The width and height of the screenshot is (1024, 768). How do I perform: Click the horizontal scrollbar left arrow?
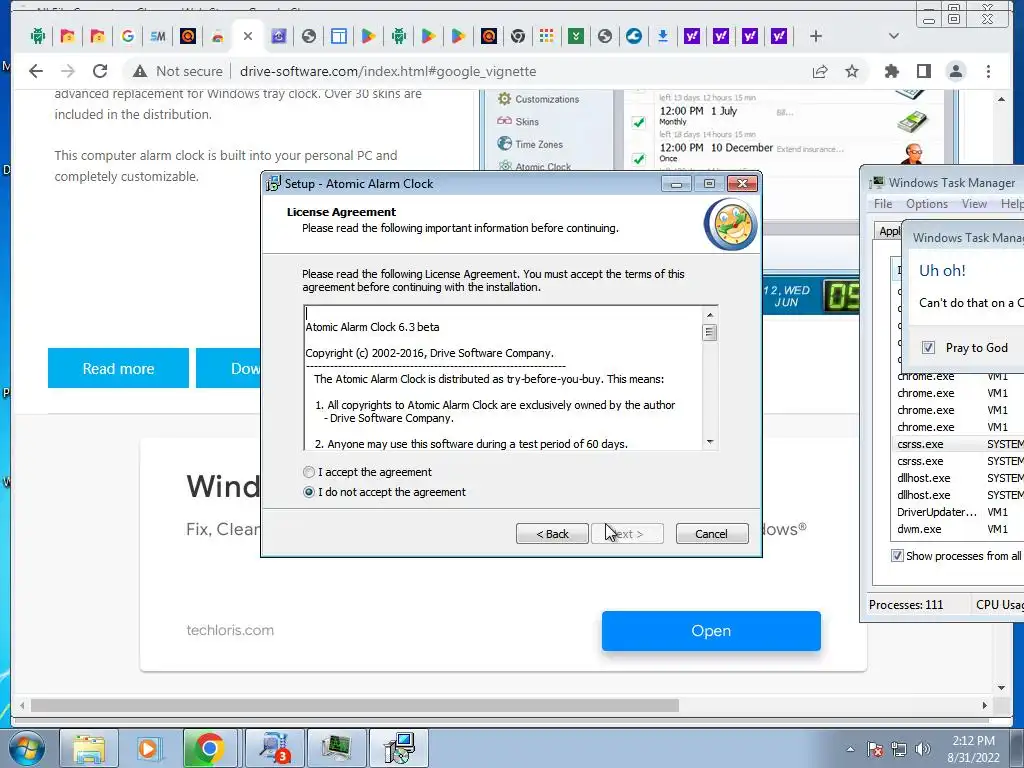pos(22,705)
